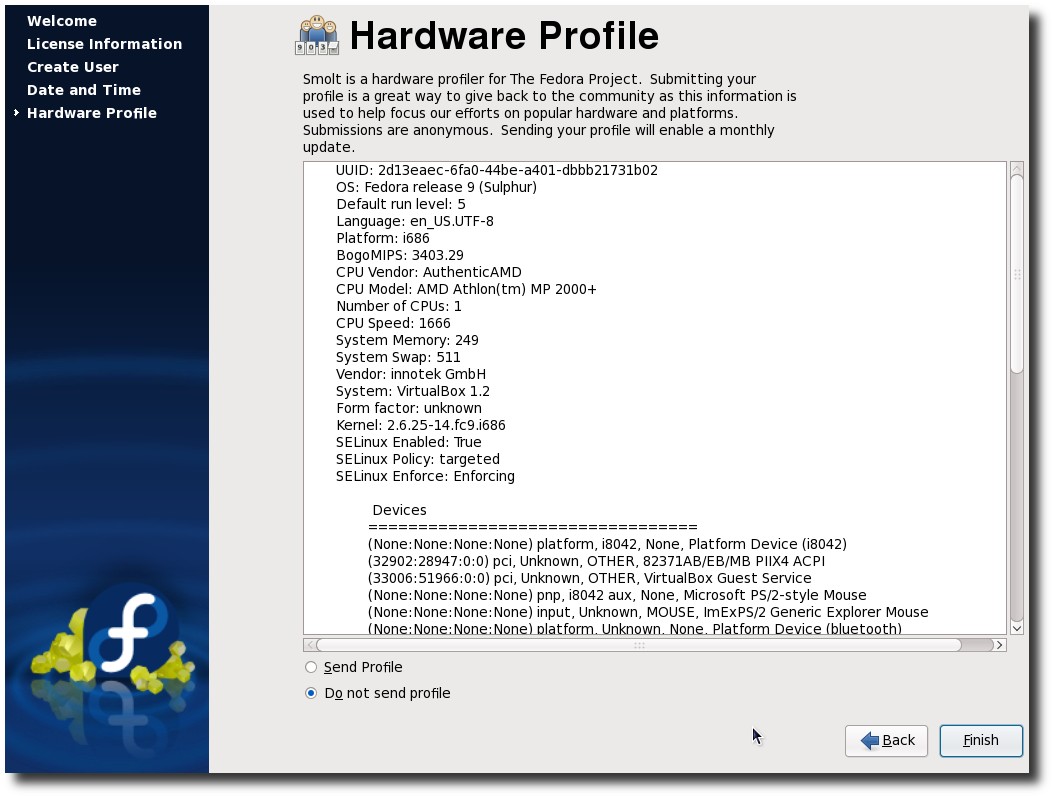The image size is (1054, 798).
Task: Click horizontal scrollbar left arrow
Action: coord(309,645)
